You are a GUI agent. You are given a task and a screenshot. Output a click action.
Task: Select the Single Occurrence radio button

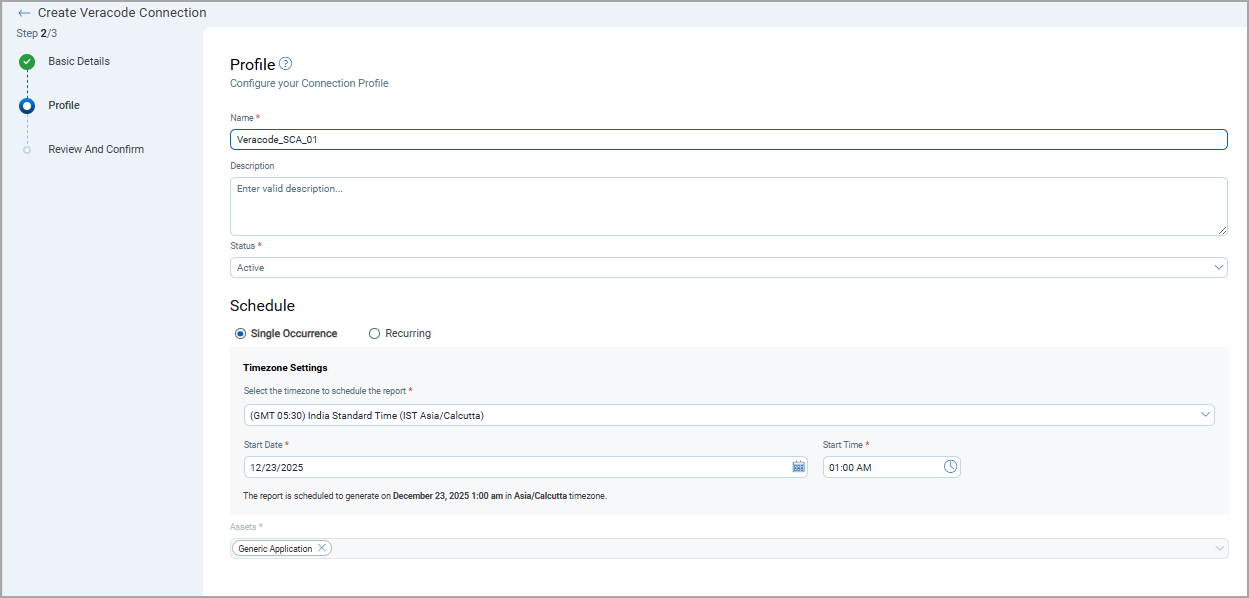240,334
